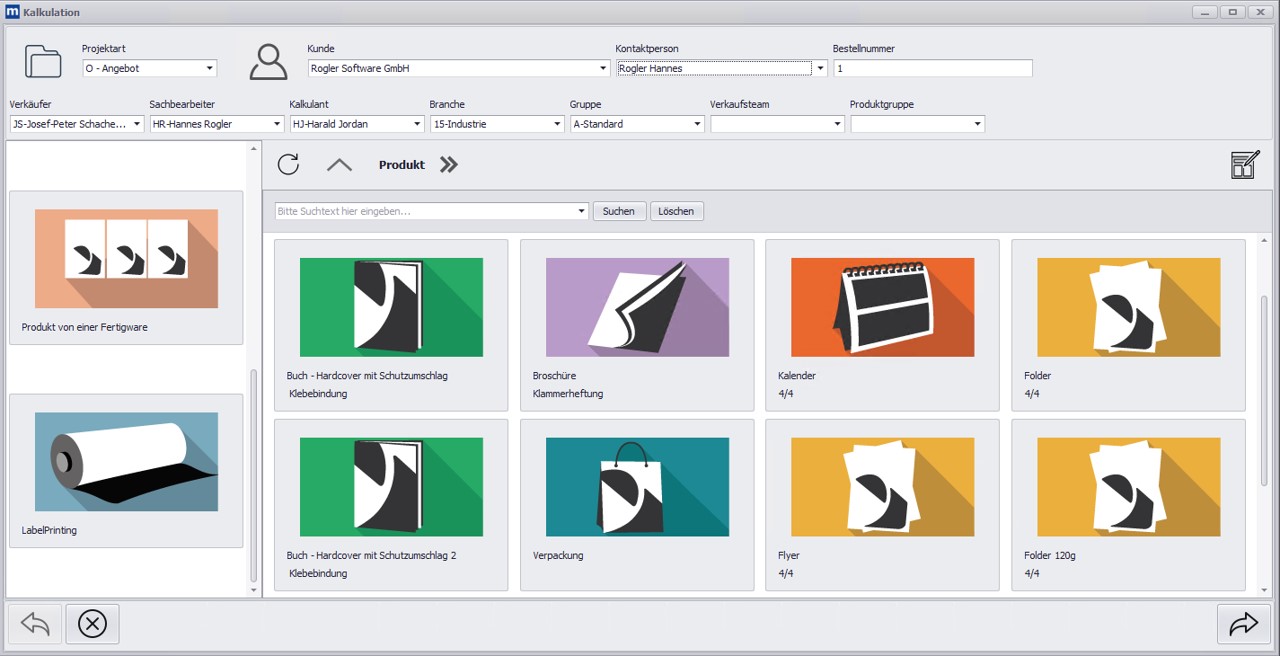Click the Suchen button
1280x656 pixels.
618,211
